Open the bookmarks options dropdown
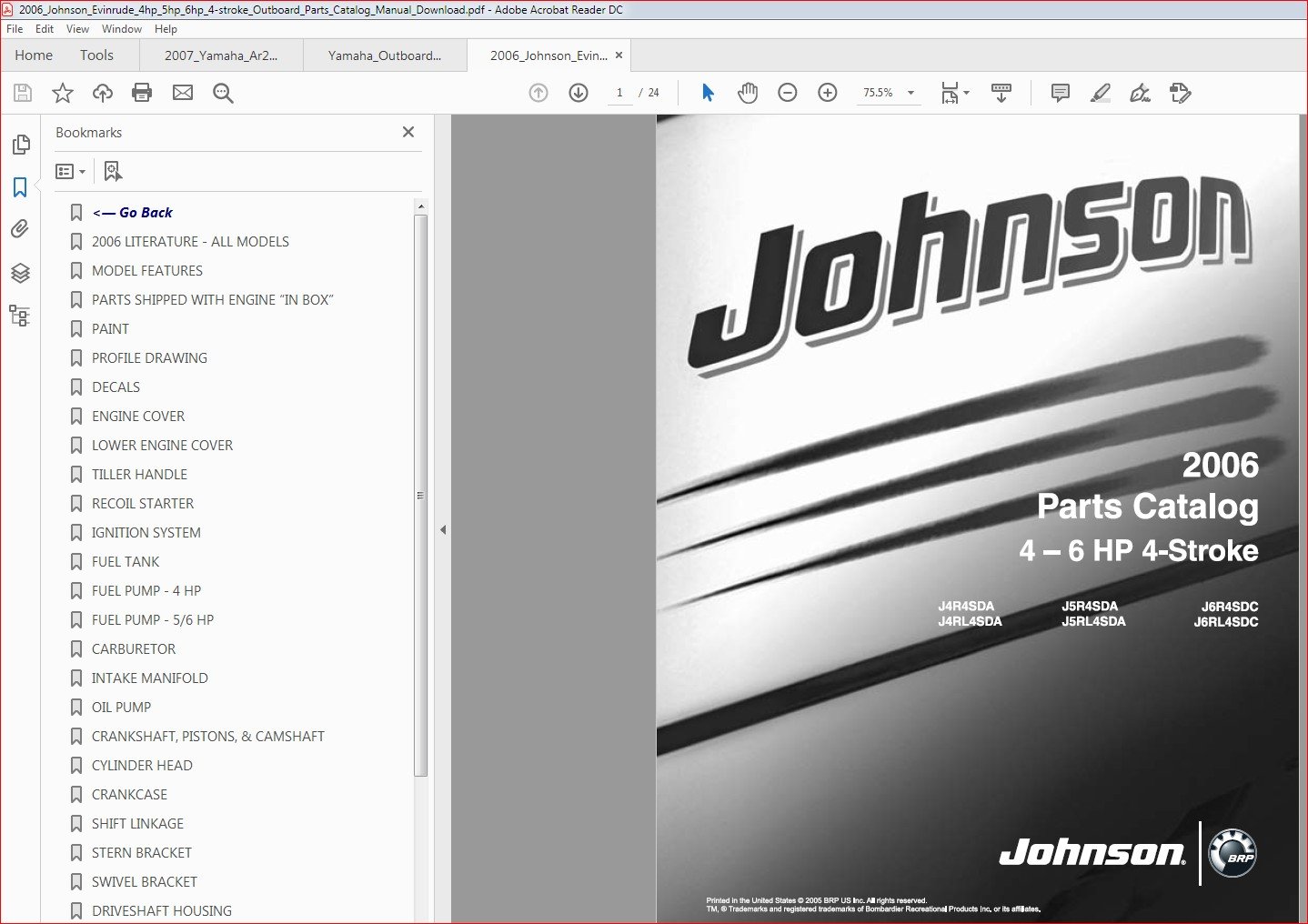This screenshot has height=924, width=1308. (x=70, y=171)
